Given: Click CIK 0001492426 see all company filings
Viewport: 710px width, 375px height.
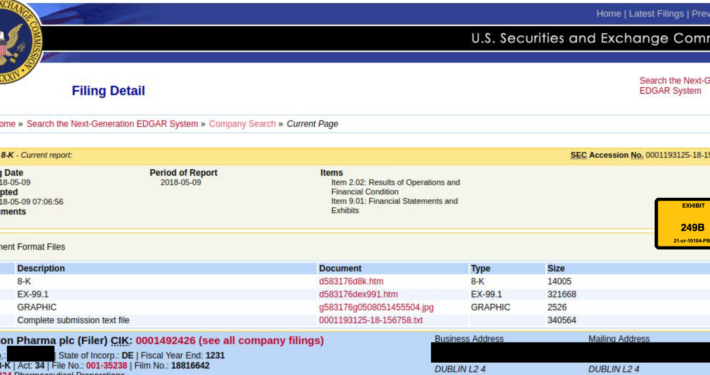Looking at the screenshot, I should [x=230, y=341].
